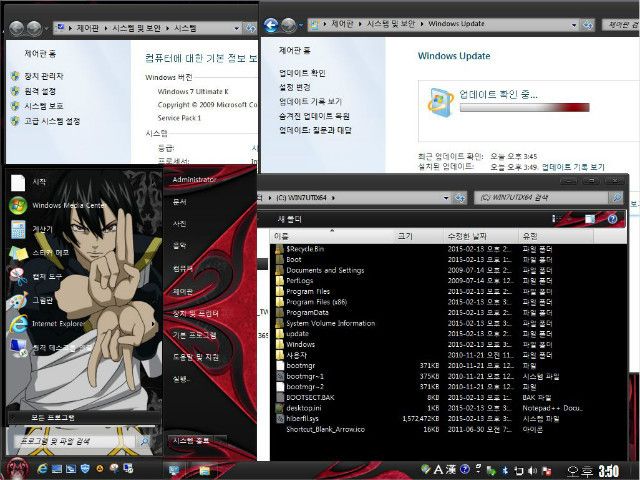Select the Shortcut_Blank_Arrow.ico file
640x480 pixels.
coord(325,429)
